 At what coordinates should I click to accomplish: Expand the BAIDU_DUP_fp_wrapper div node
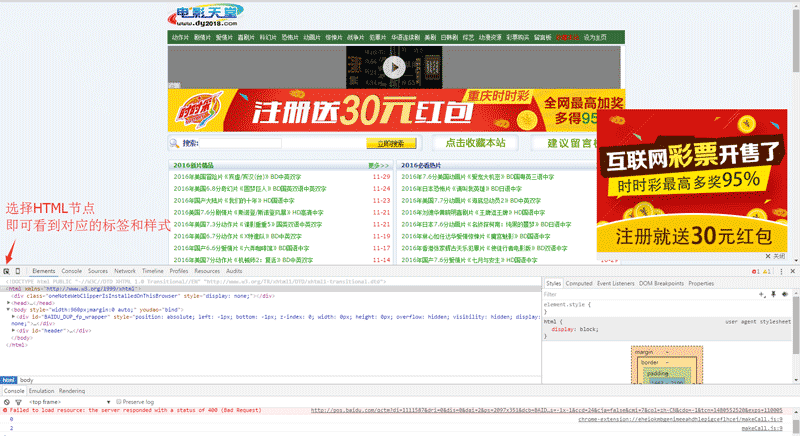pos(13,317)
